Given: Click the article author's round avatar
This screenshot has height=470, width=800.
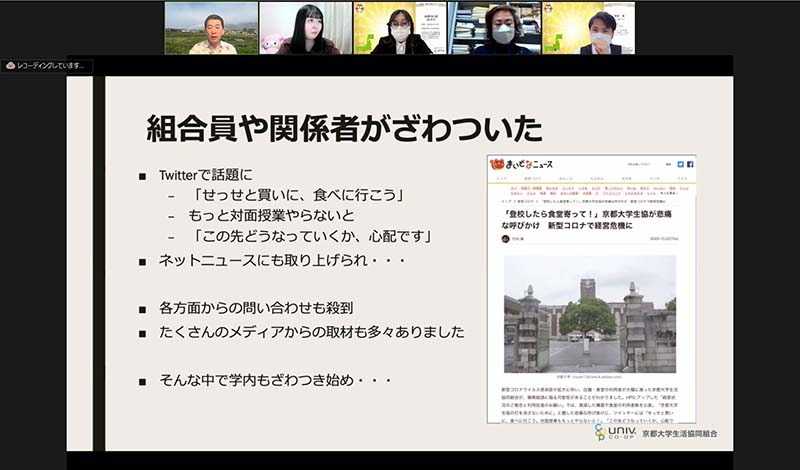Looking at the screenshot, I should [x=506, y=239].
